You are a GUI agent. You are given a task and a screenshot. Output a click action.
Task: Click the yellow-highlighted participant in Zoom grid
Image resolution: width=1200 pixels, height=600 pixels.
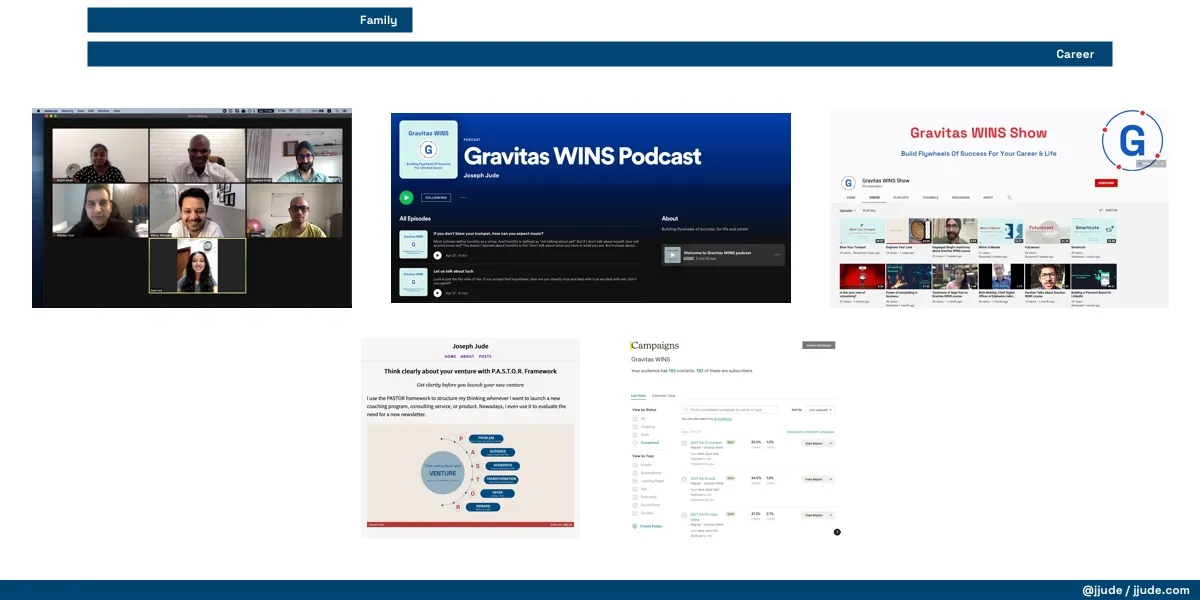click(x=197, y=265)
